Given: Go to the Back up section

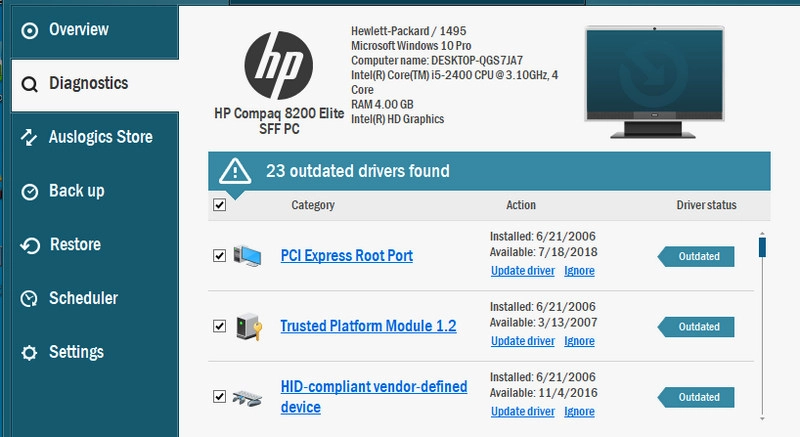Looking at the screenshot, I should point(95,191).
